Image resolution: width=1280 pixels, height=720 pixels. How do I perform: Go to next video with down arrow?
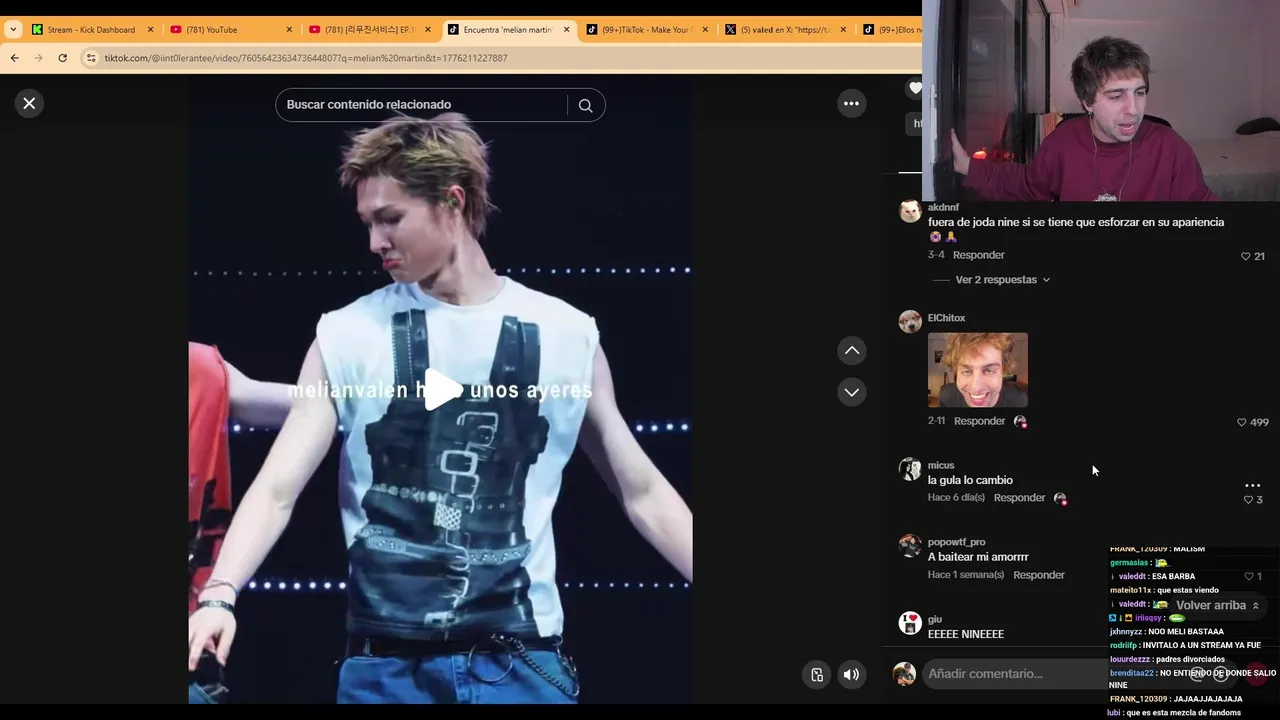(x=851, y=392)
